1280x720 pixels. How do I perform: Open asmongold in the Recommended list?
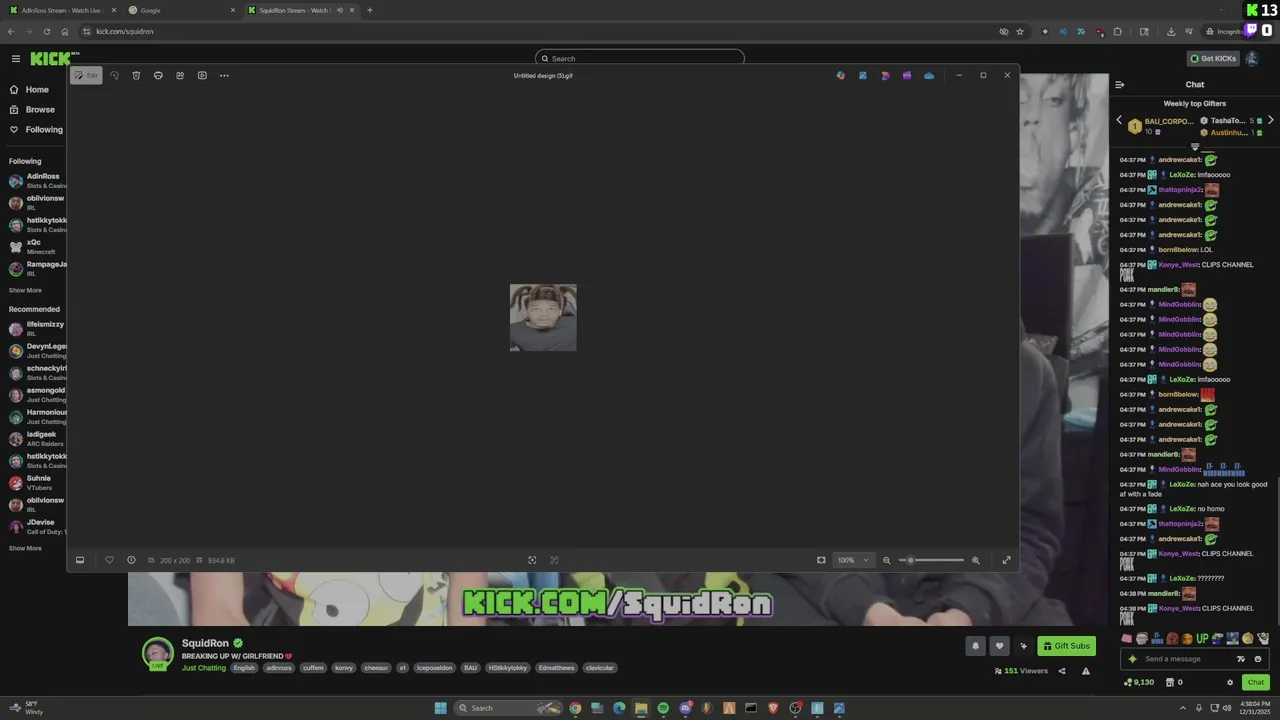[36, 395]
